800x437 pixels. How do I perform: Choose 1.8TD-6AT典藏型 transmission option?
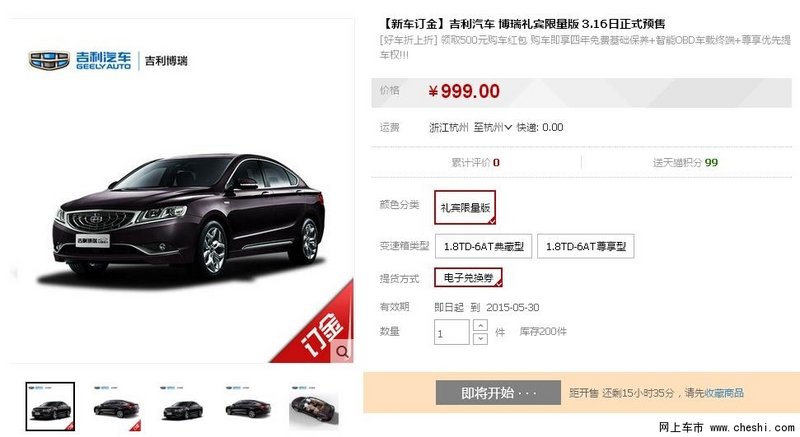[x=483, y=246]
